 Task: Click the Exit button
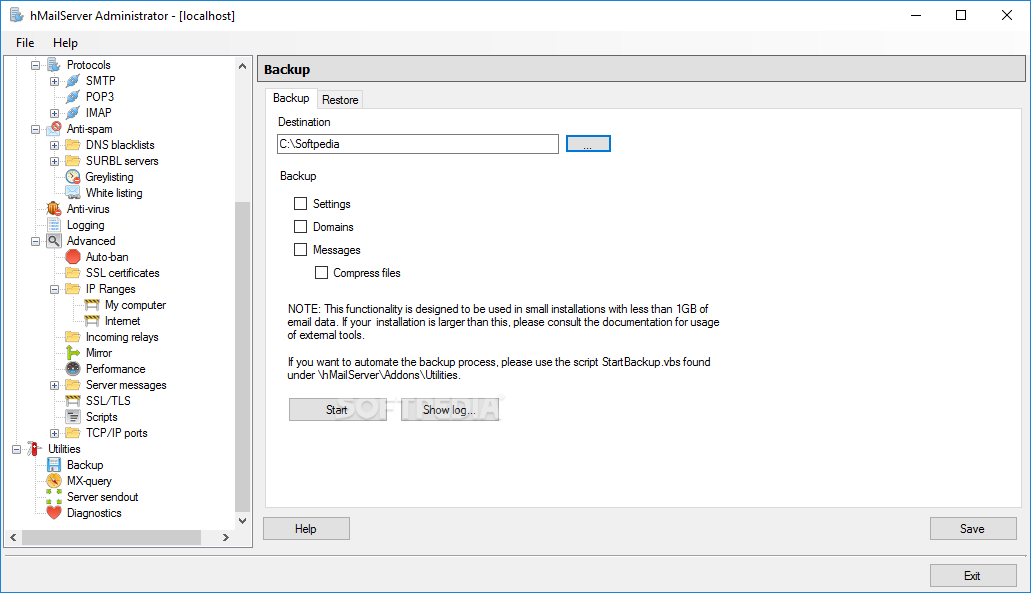click(x=972, y=576)
